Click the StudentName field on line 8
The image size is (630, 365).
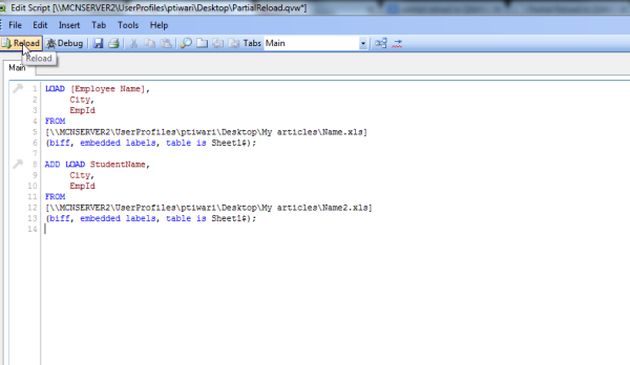(x=118, y=164)
